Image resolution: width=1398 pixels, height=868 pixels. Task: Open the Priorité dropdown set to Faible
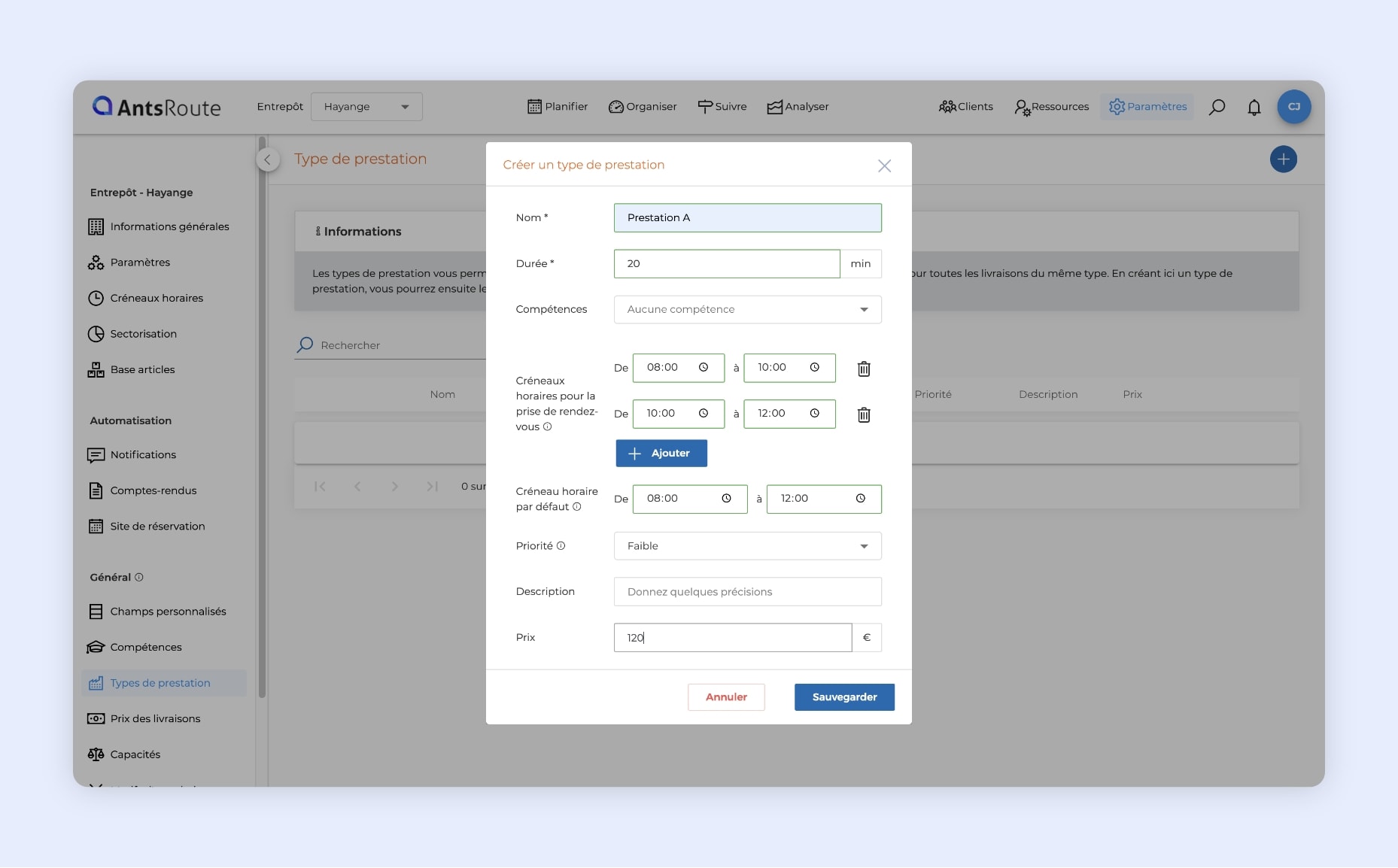click(x=747, y=546)
